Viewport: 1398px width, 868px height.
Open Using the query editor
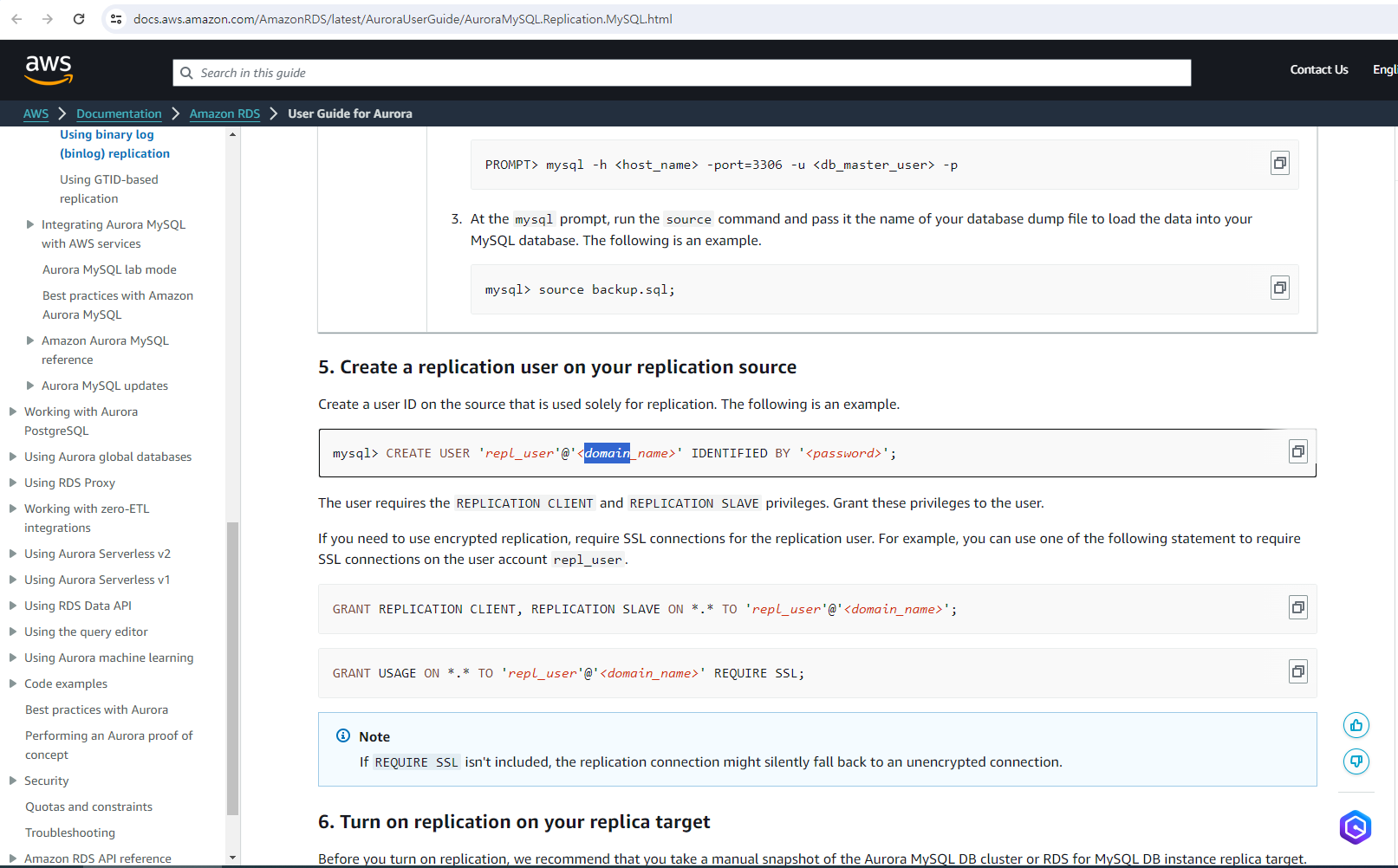pyautogui.click(x=86, y=632)
